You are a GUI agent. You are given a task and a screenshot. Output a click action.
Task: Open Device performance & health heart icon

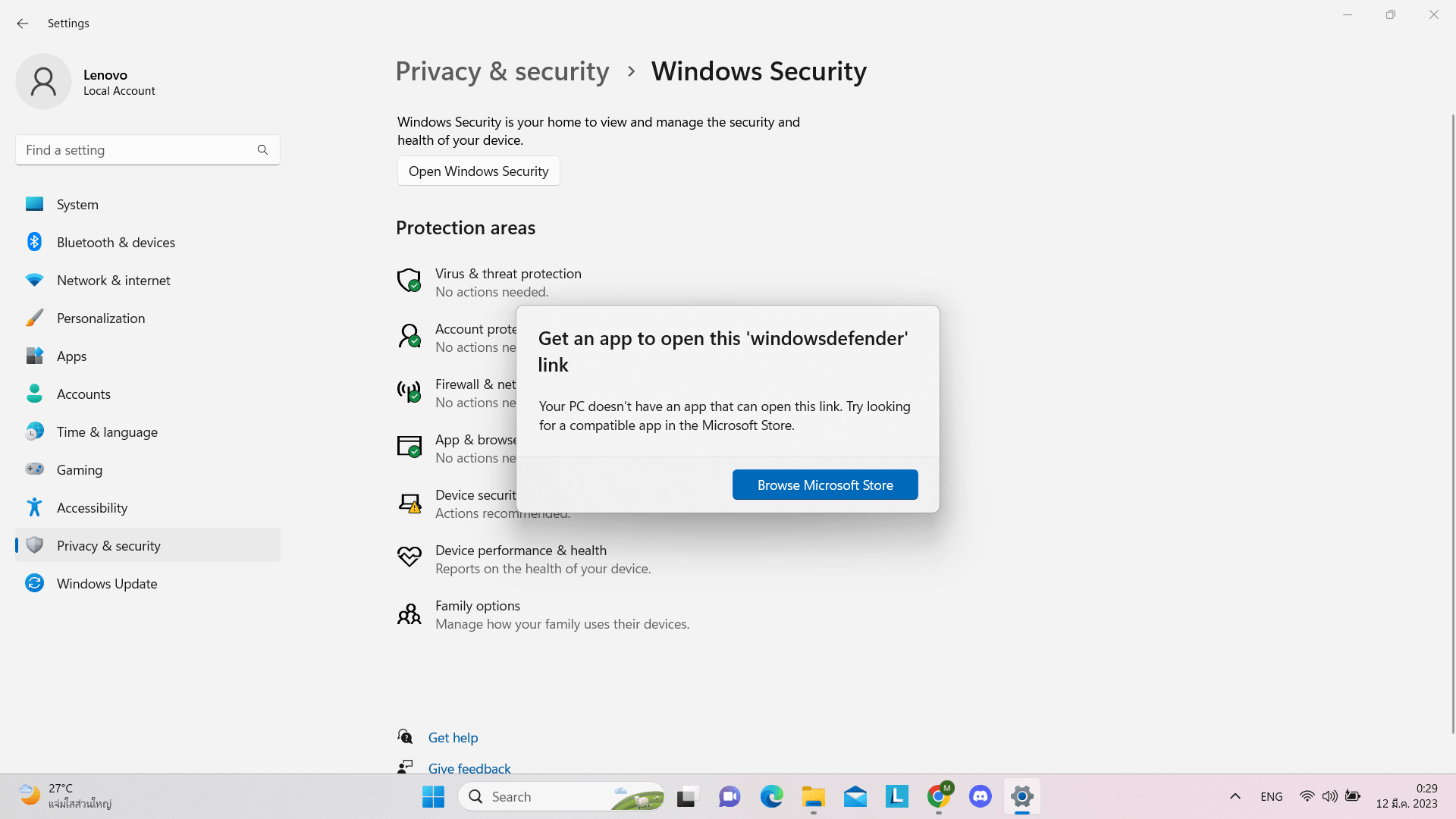pyautogui.click(x=409, y=557)
